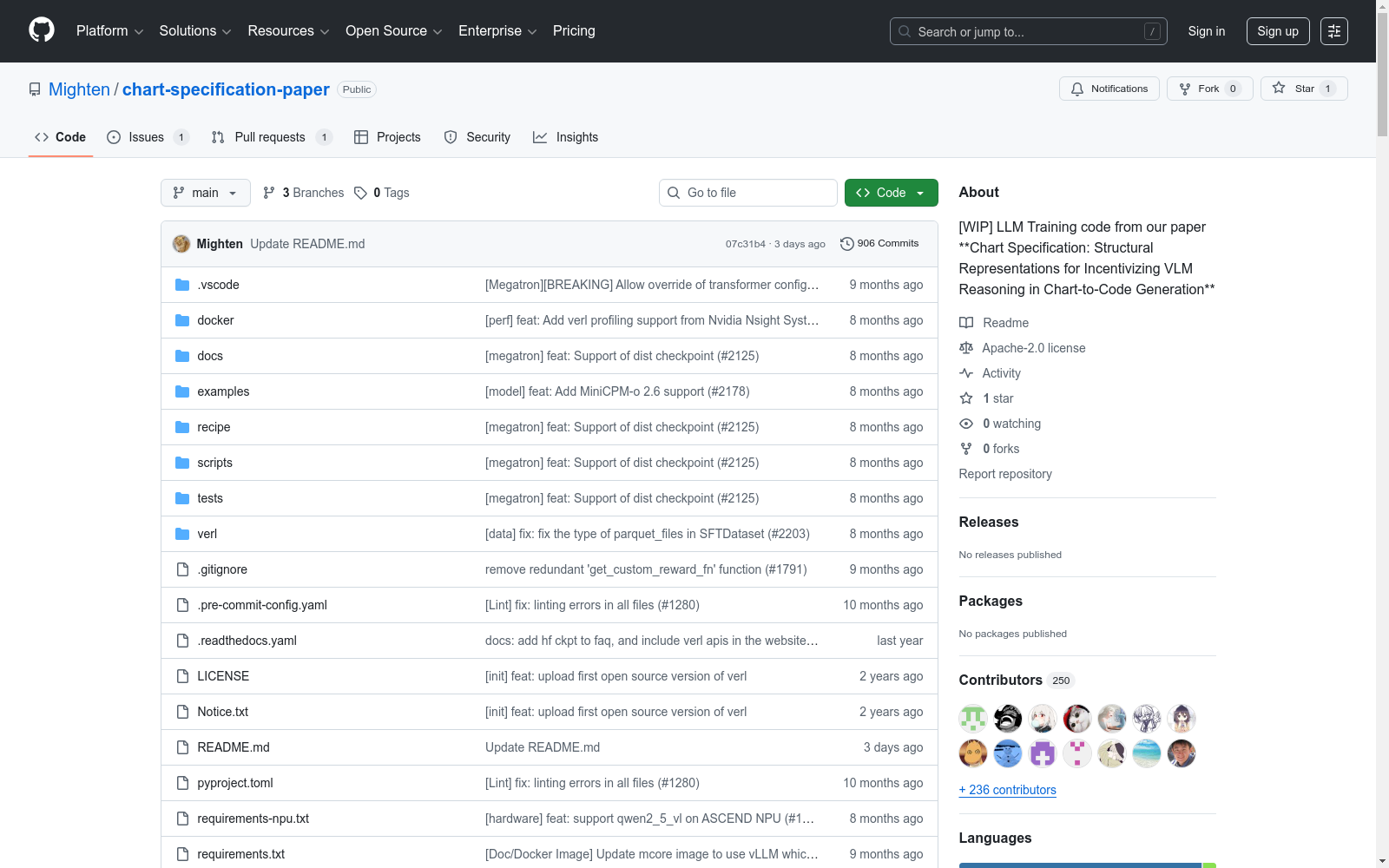Open the scripts folder
Image resolution: width=1389 pixels, height=868 pixels.
[x=215, y=463]
